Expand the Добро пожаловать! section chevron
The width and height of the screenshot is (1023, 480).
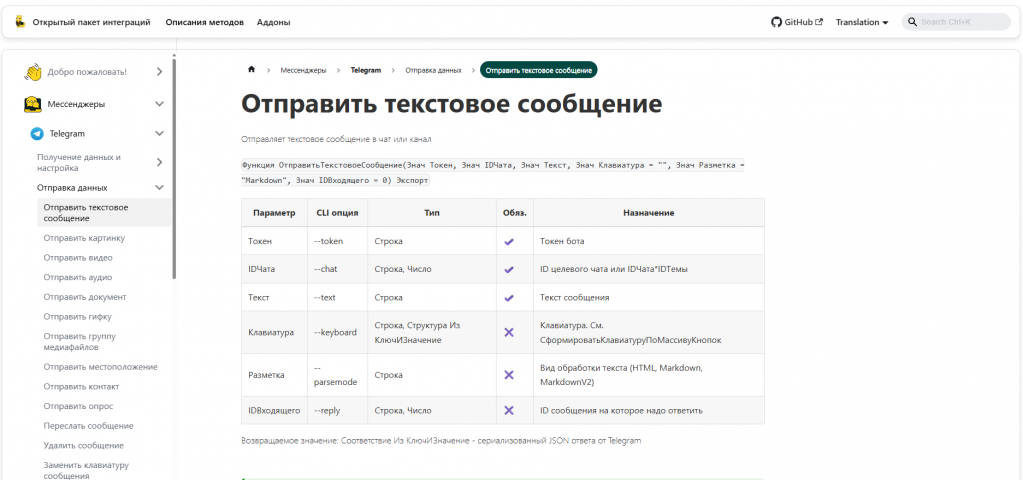pyautogui.click(x=160, y=72)
